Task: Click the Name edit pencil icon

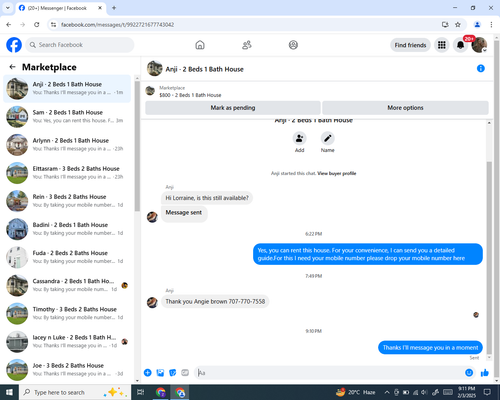Action: (x=328, y=138)
